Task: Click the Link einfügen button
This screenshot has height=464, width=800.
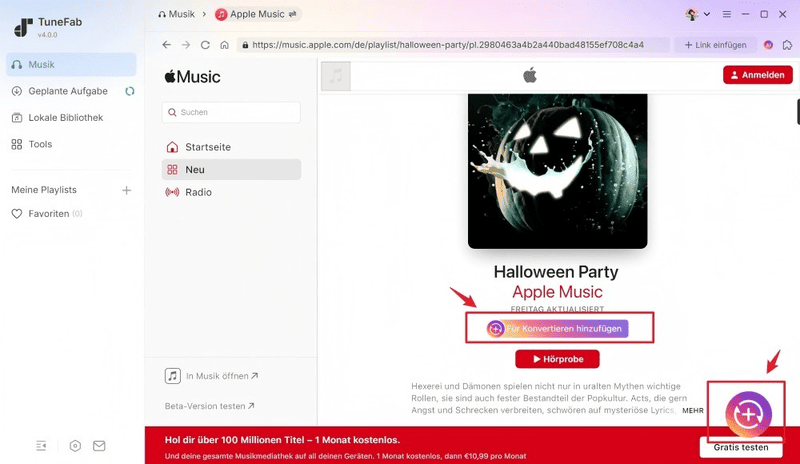Action: [x=715, y=45]
